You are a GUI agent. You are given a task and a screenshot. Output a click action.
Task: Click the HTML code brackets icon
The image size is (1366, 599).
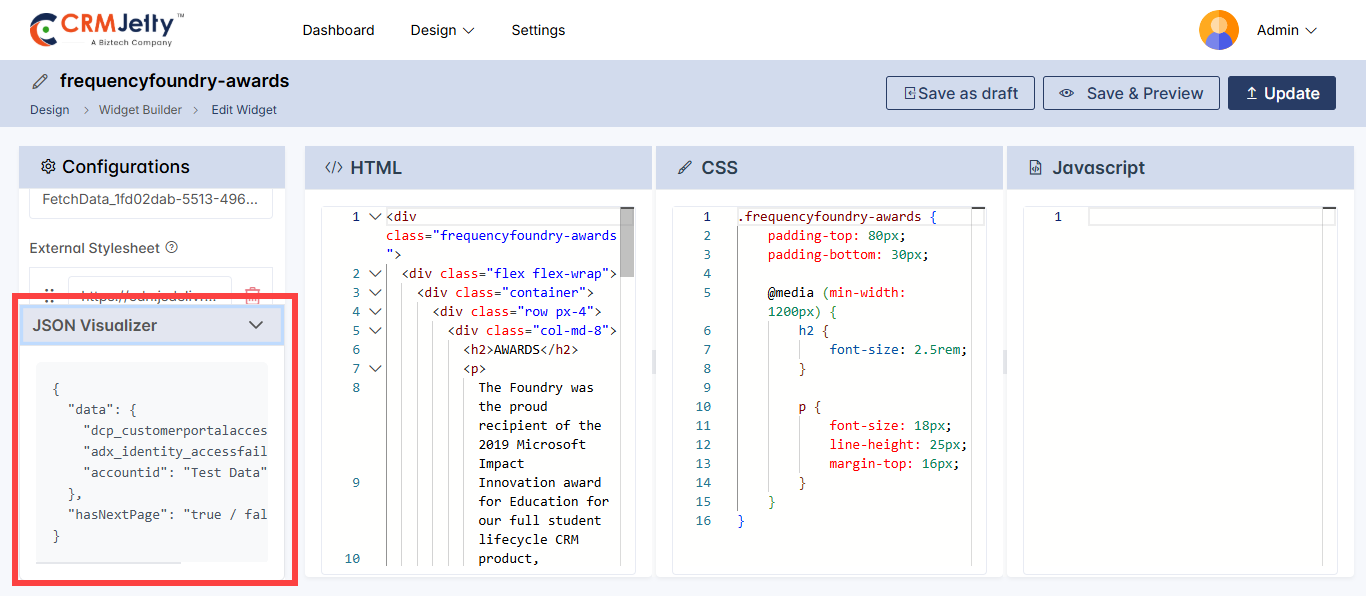[334, 168]
